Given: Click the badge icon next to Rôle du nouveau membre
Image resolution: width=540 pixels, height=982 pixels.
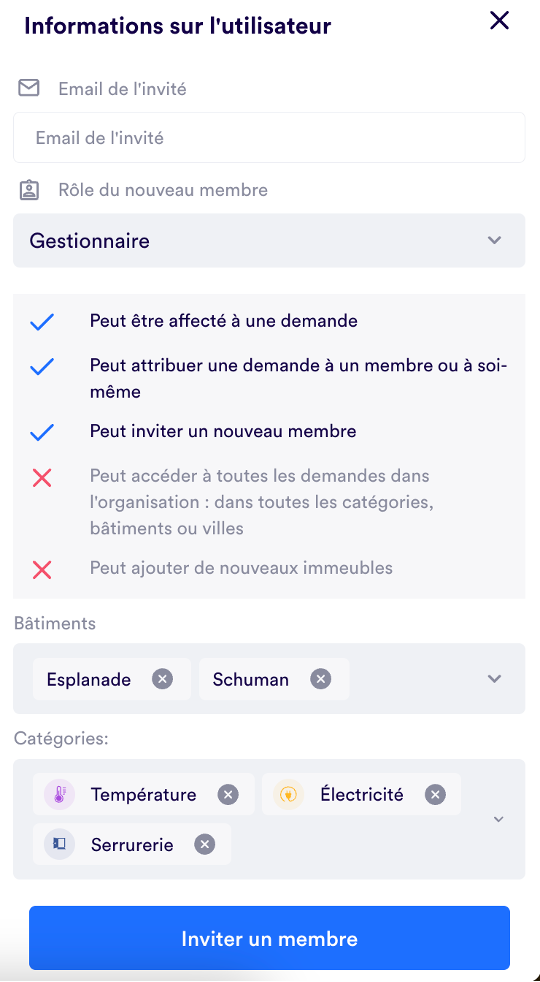Looking at the screenshot, I should tap(29, 190).
